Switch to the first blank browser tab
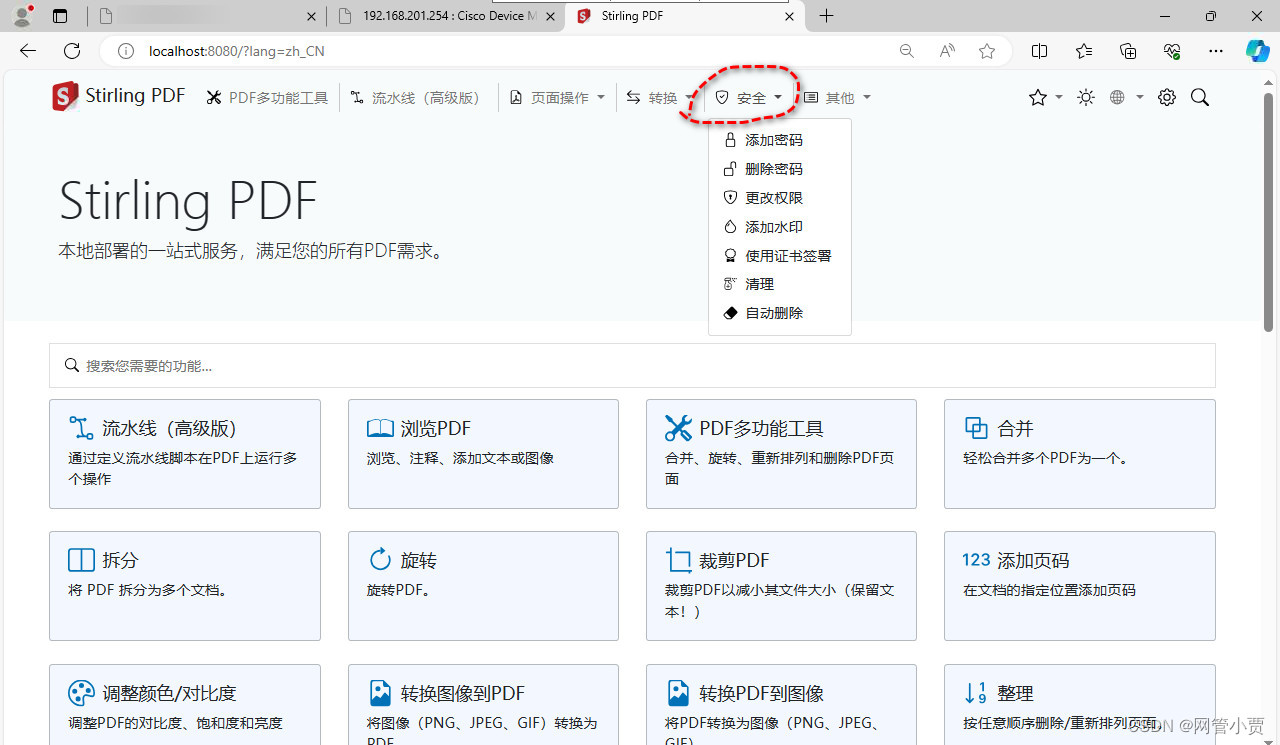Image resolution: width=1280 pixels, height=745 pixels. (x=205, y=16)
